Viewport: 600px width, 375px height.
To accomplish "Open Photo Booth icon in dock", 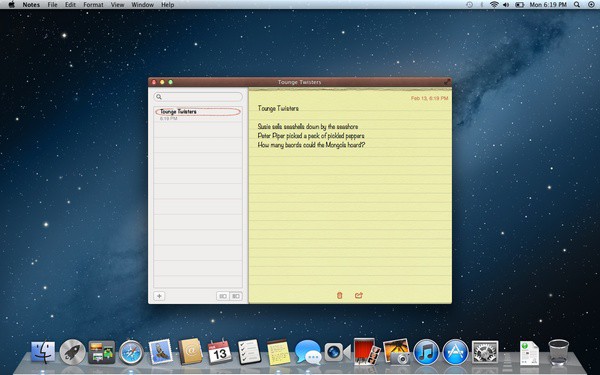I will (367, 351).
